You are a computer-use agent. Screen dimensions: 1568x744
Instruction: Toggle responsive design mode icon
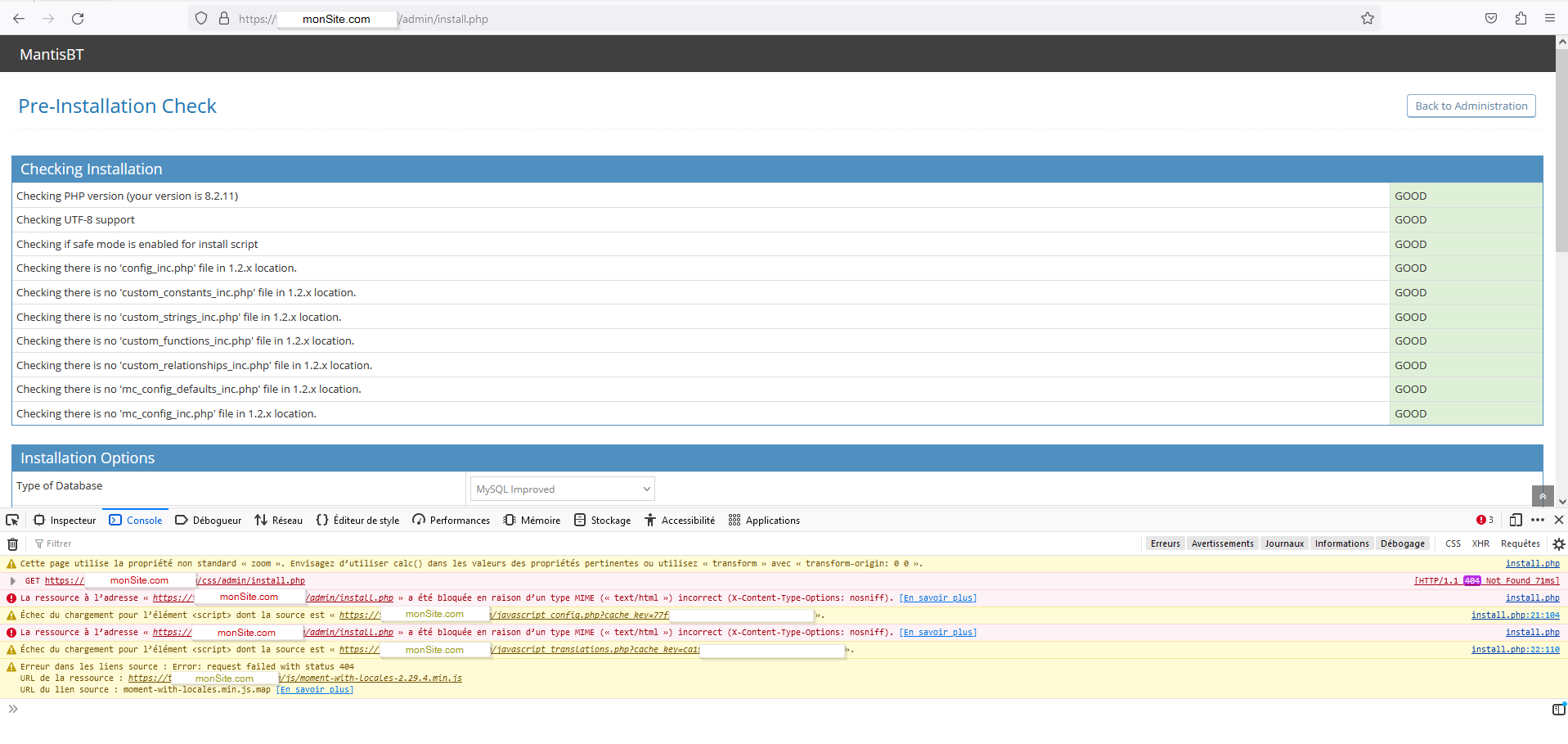click(x=1516, y=520)
